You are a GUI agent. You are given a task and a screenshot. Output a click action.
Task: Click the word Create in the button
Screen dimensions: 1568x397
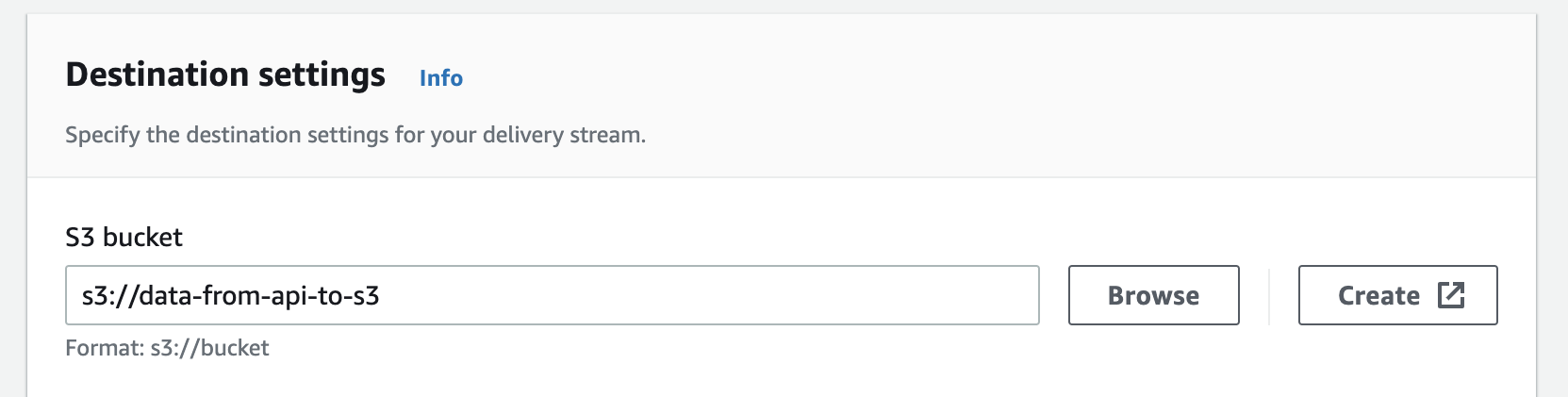coord(1378,296)
